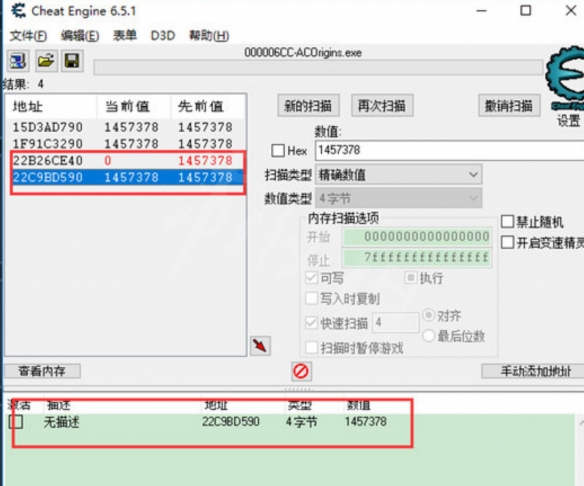Screen dimensions: 584x486
Task: Click the 4字节 type cell in address table
Action: coord(301,422)
